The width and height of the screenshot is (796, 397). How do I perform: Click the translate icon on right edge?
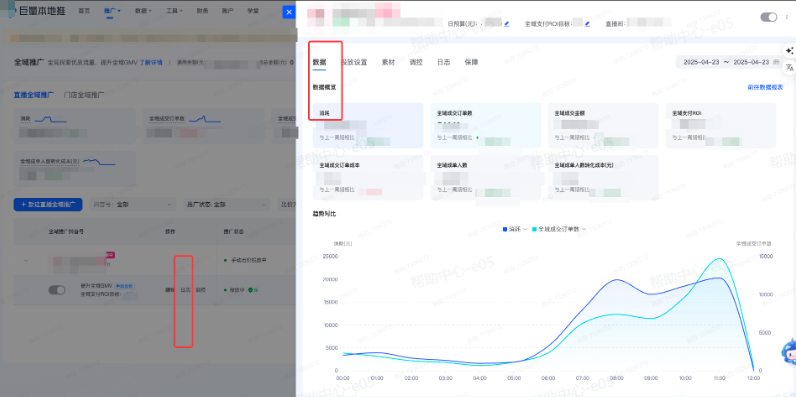pos(789,67)
